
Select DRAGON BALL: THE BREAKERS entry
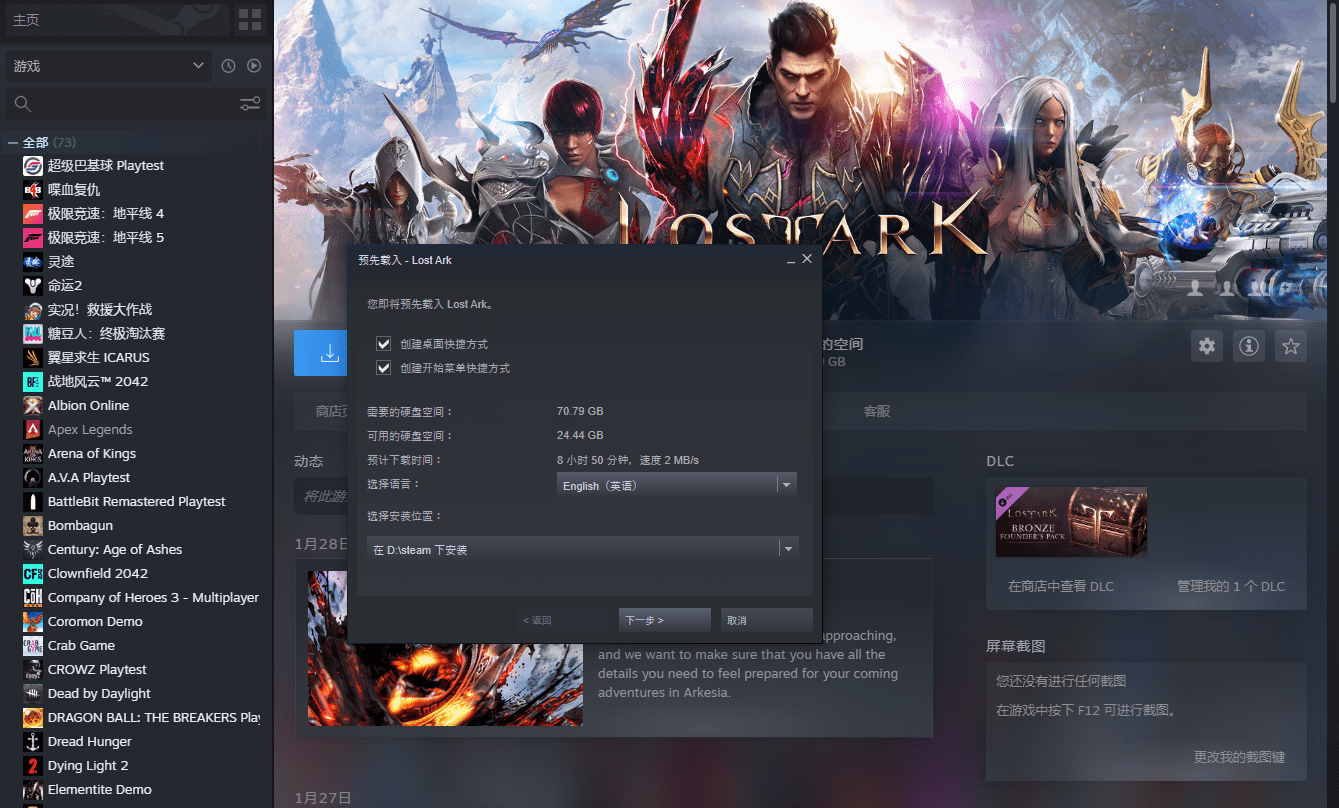[x=154, y=718]
